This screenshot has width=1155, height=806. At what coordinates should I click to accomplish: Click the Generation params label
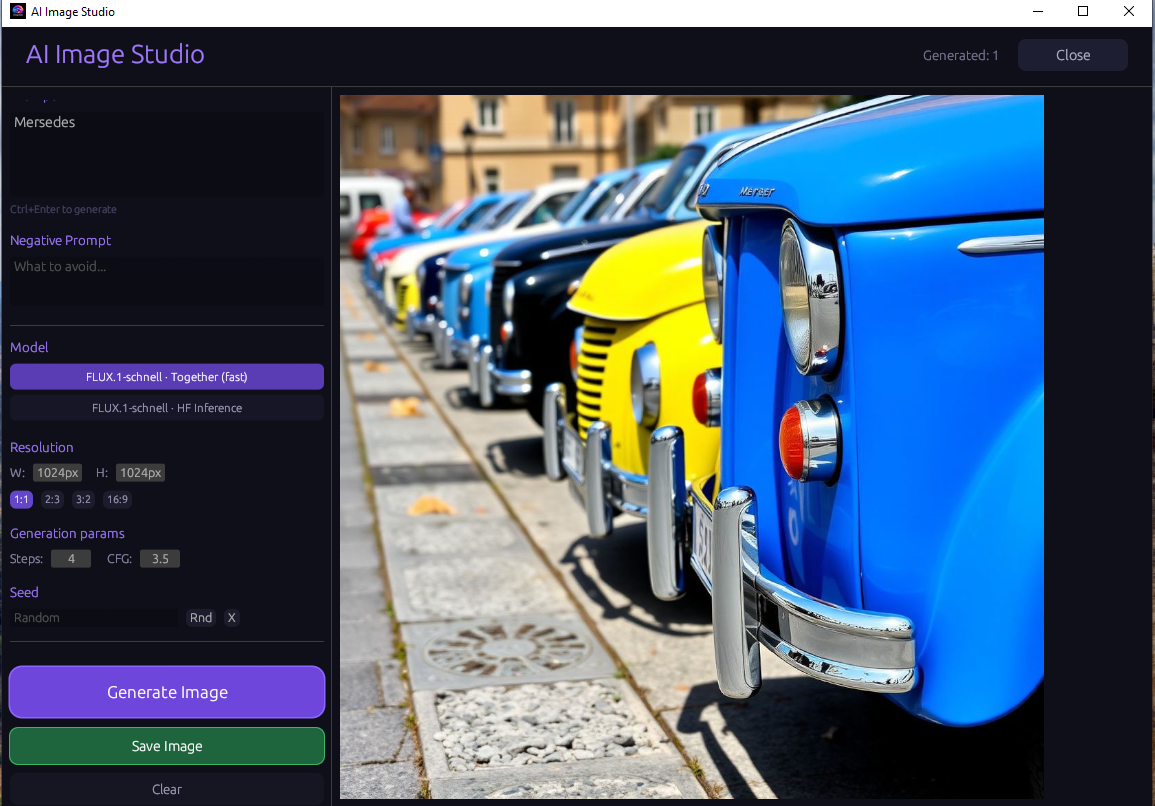pos(67,533)
